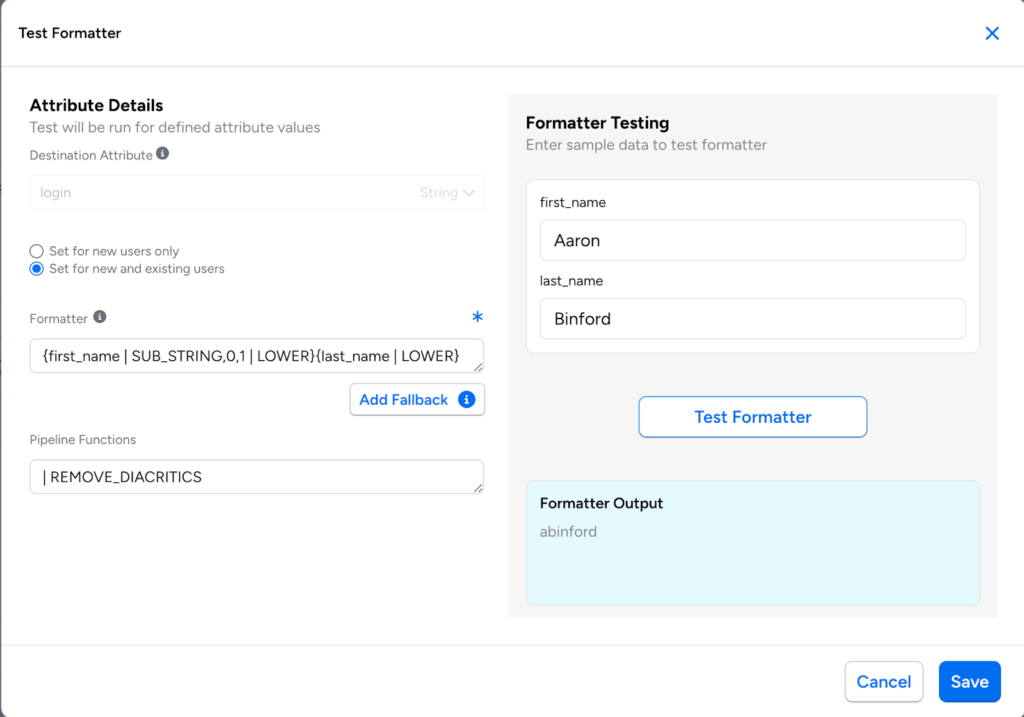Cancel the formatter changes
This screenshot has width=1024, height=717.
pos(883,682)
